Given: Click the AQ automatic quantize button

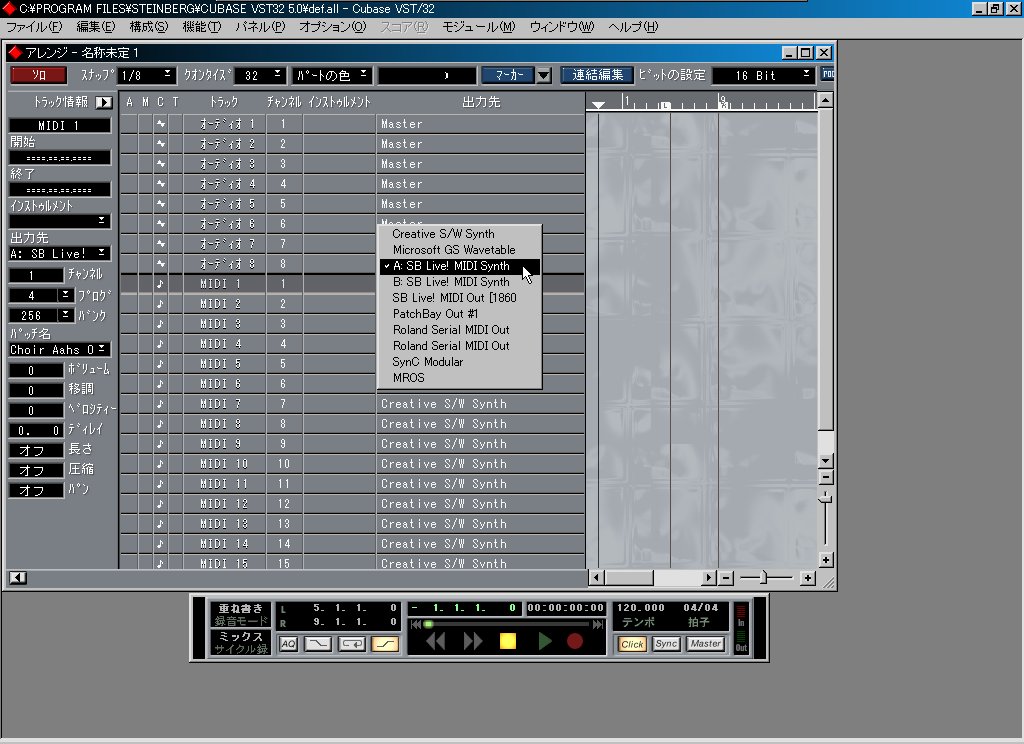Looking at the screenshot, I should click(288, 644).
